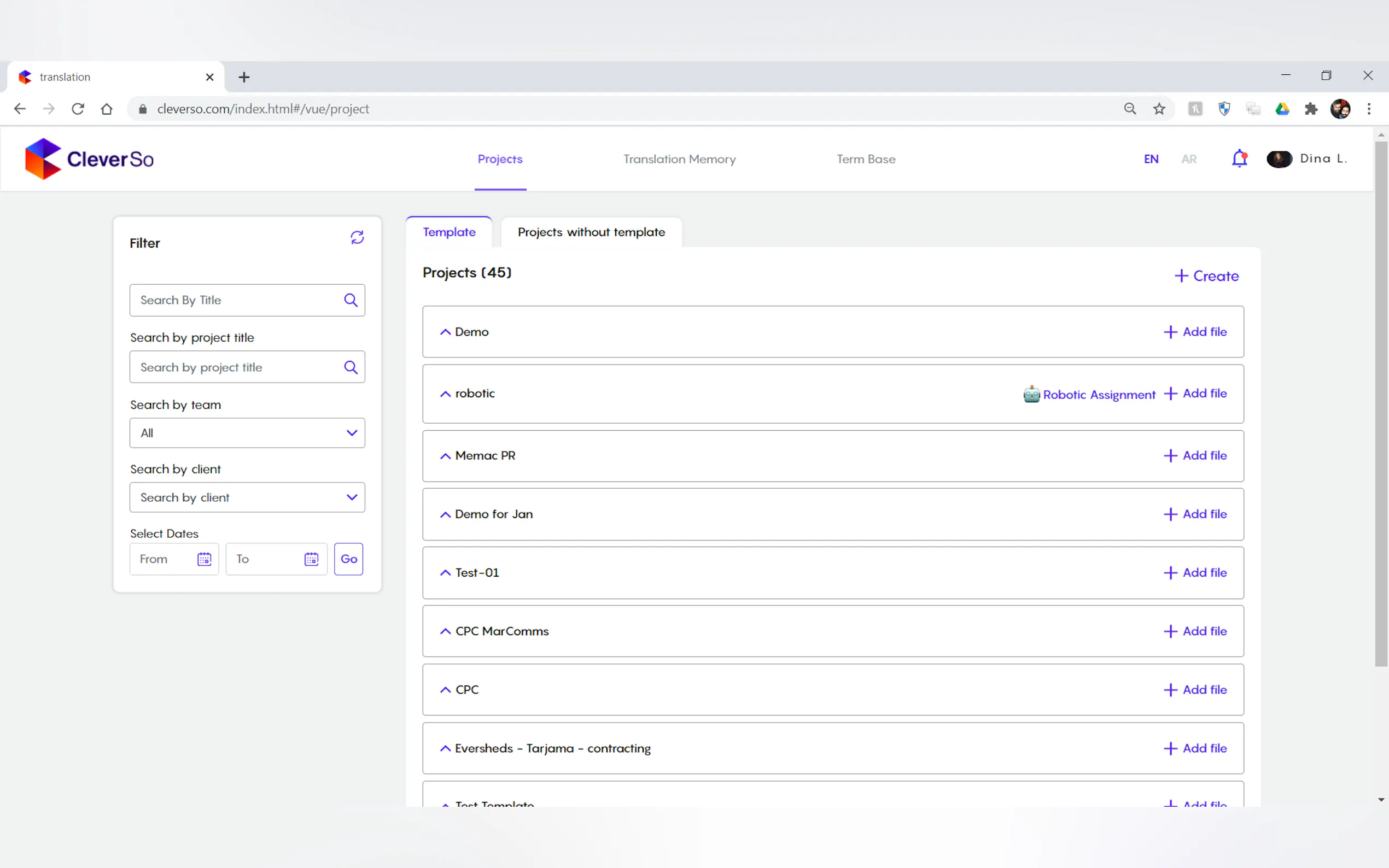1389x868 pixels.
Task: Open the browser extensions puzzle icon
Action: tap(1311, 109)
